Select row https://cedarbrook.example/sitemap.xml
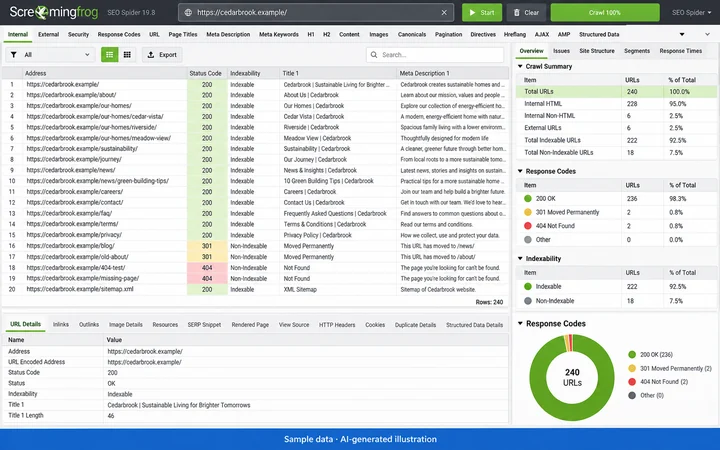720x450 pixels. click(x=255, y=289)
